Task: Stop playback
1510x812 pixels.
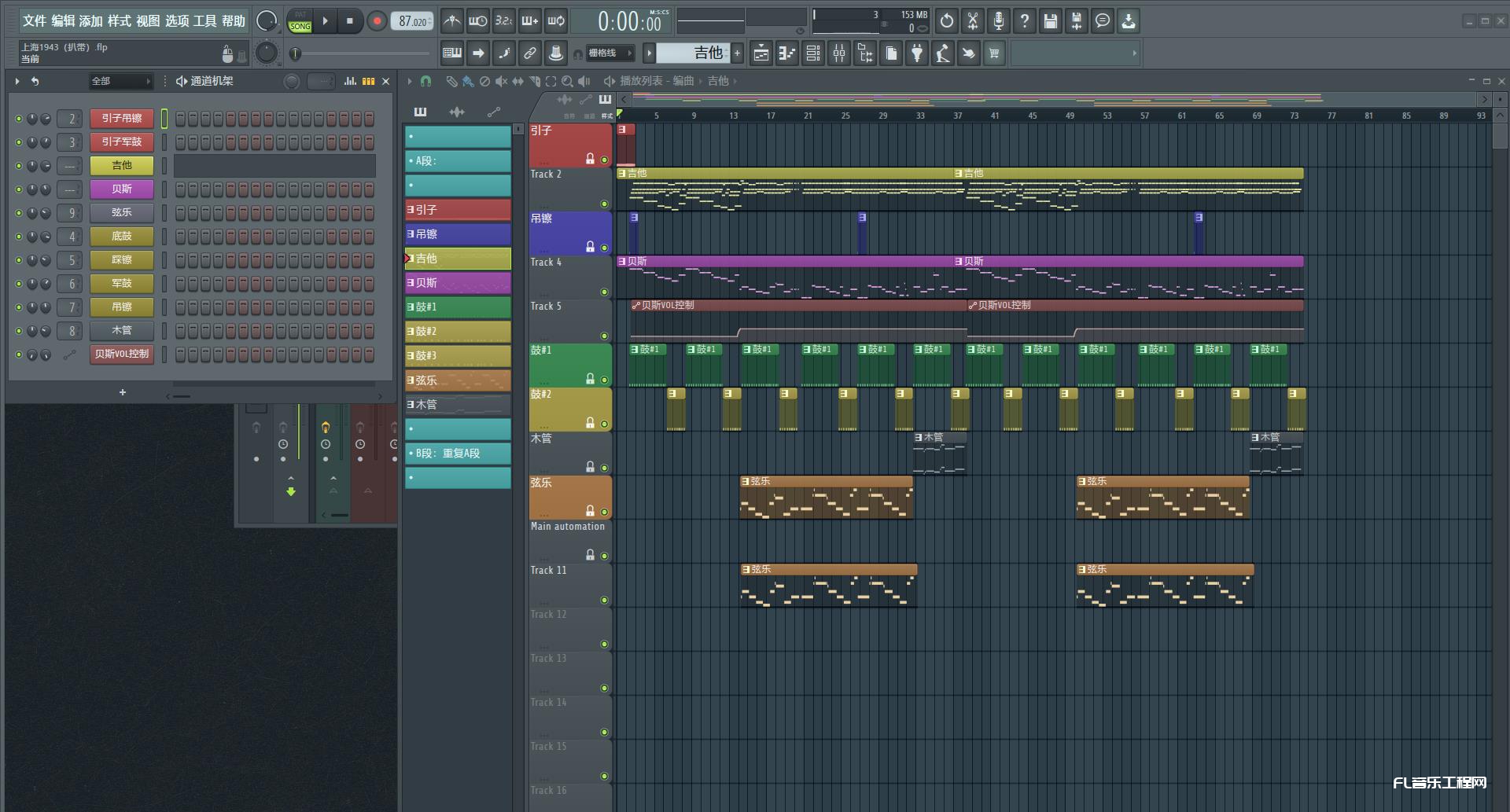Action: [350, 21]
